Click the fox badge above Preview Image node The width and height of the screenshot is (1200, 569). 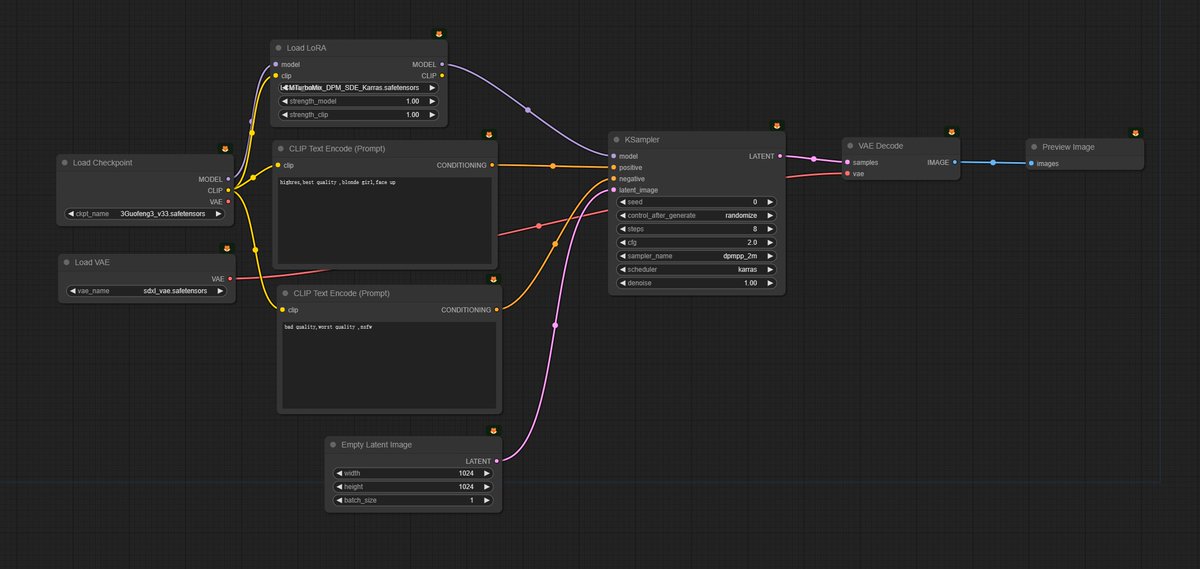(x=1135, y=133)
